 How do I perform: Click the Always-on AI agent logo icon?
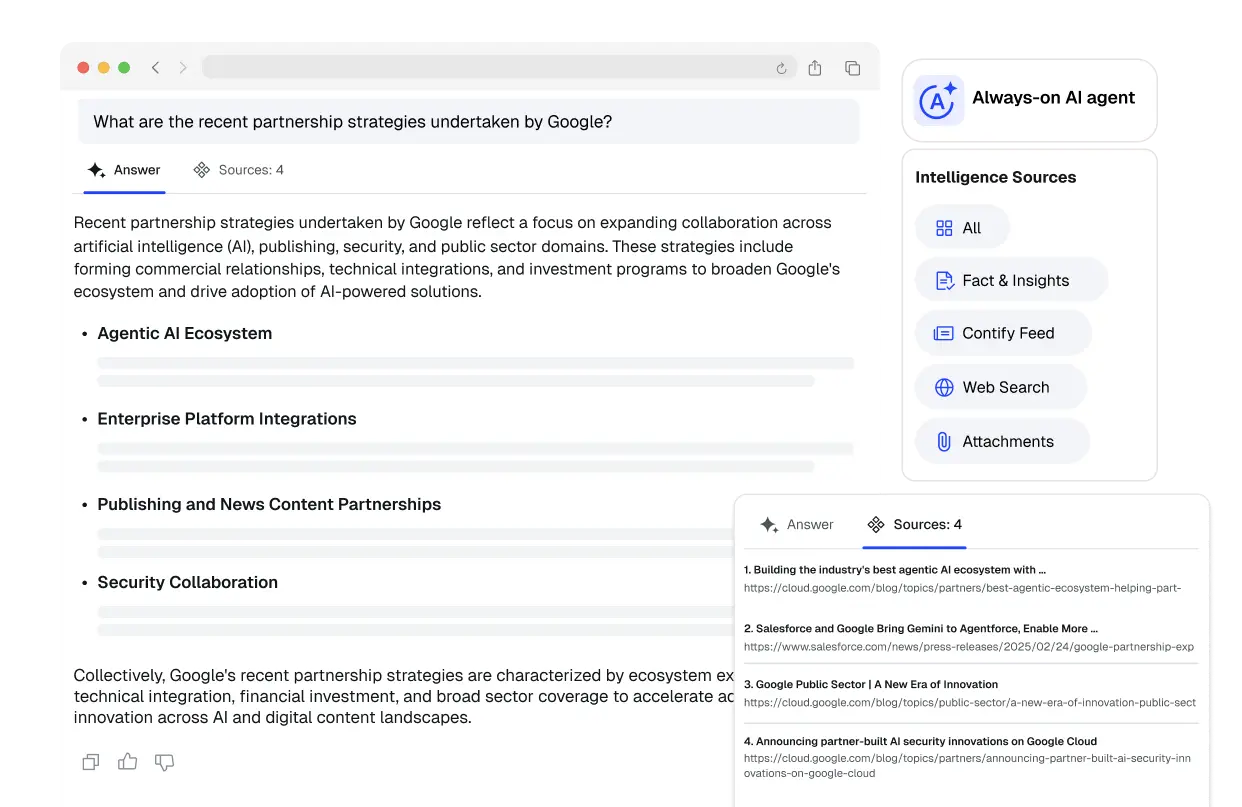click(x=938, y=100)
